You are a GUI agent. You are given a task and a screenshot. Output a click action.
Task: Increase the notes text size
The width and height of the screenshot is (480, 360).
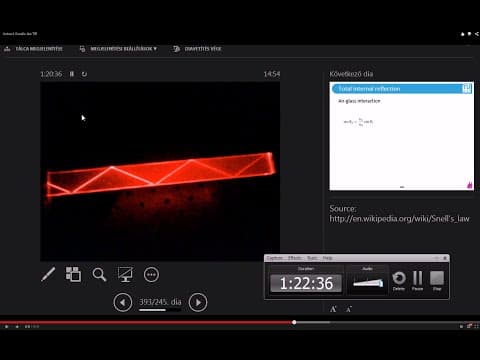333,309
